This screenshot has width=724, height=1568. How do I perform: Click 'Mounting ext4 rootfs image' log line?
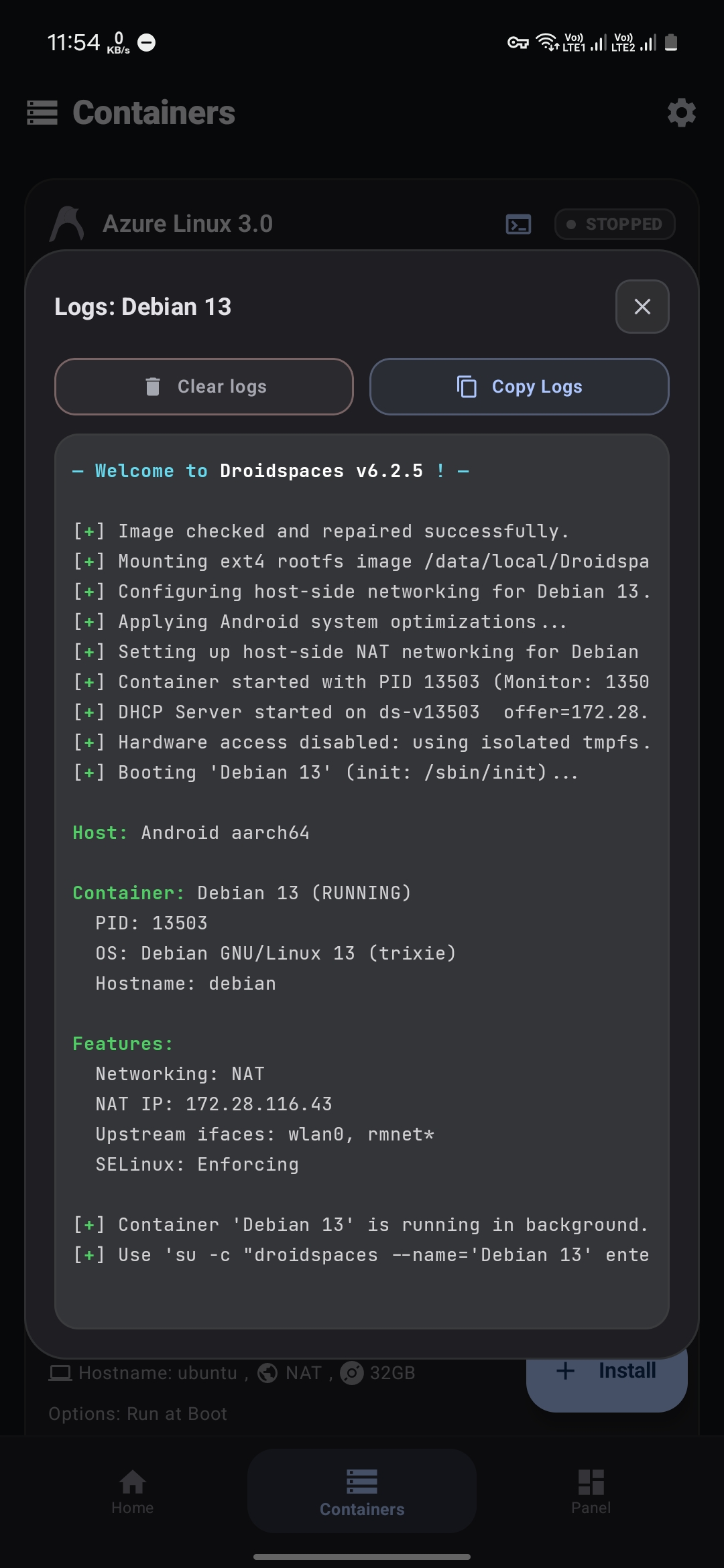point(361,562)
